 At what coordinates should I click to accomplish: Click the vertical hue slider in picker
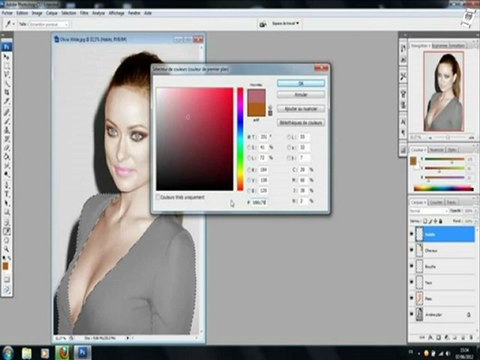(240, 139)
